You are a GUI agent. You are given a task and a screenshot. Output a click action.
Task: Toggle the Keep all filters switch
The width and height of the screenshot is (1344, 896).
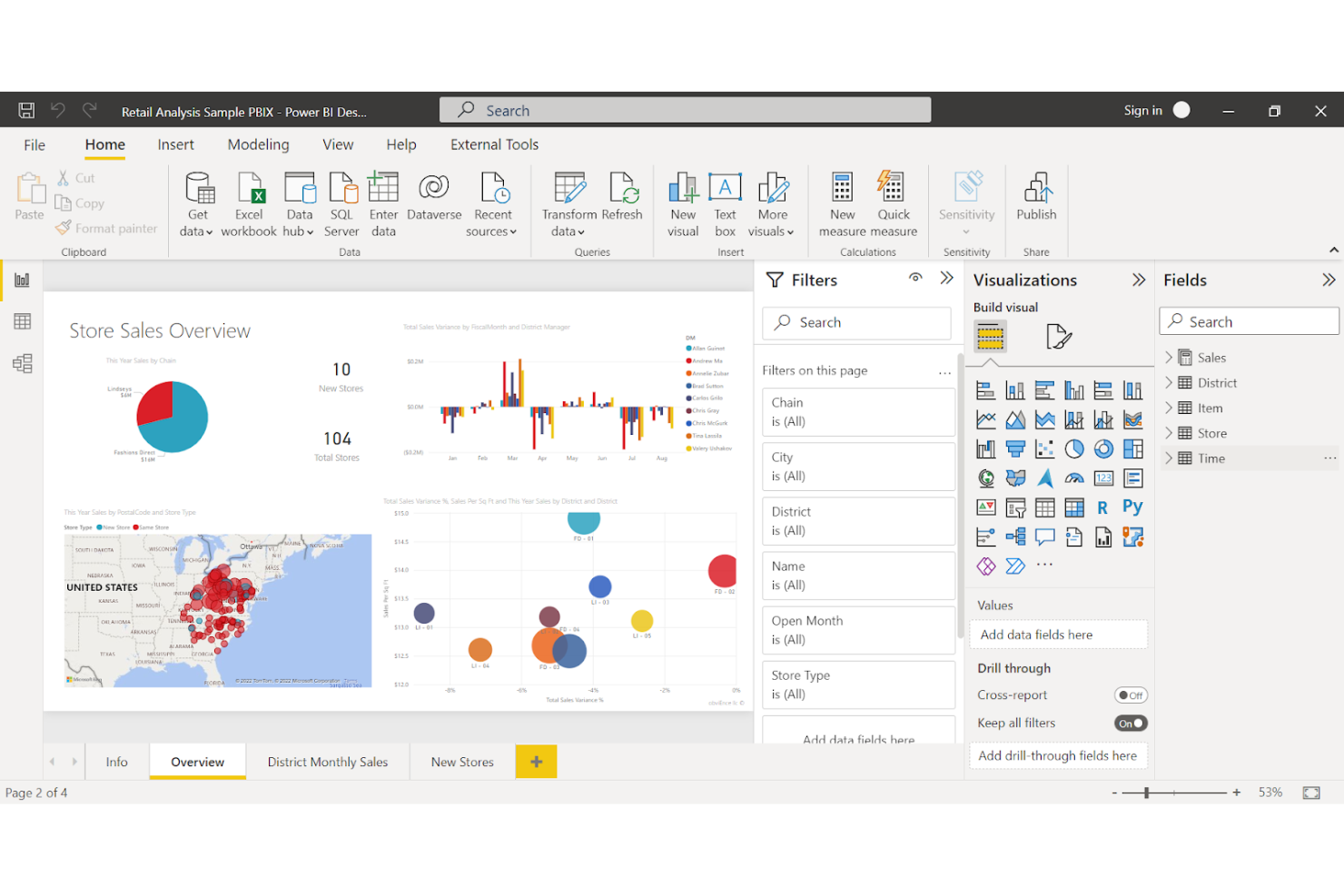pos(1131,724)
